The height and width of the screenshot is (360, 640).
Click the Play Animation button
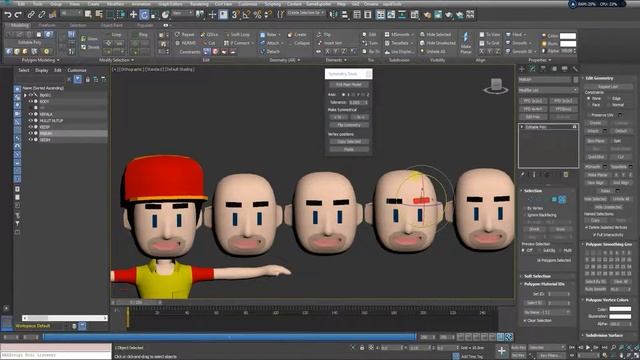tap(588, 347)
